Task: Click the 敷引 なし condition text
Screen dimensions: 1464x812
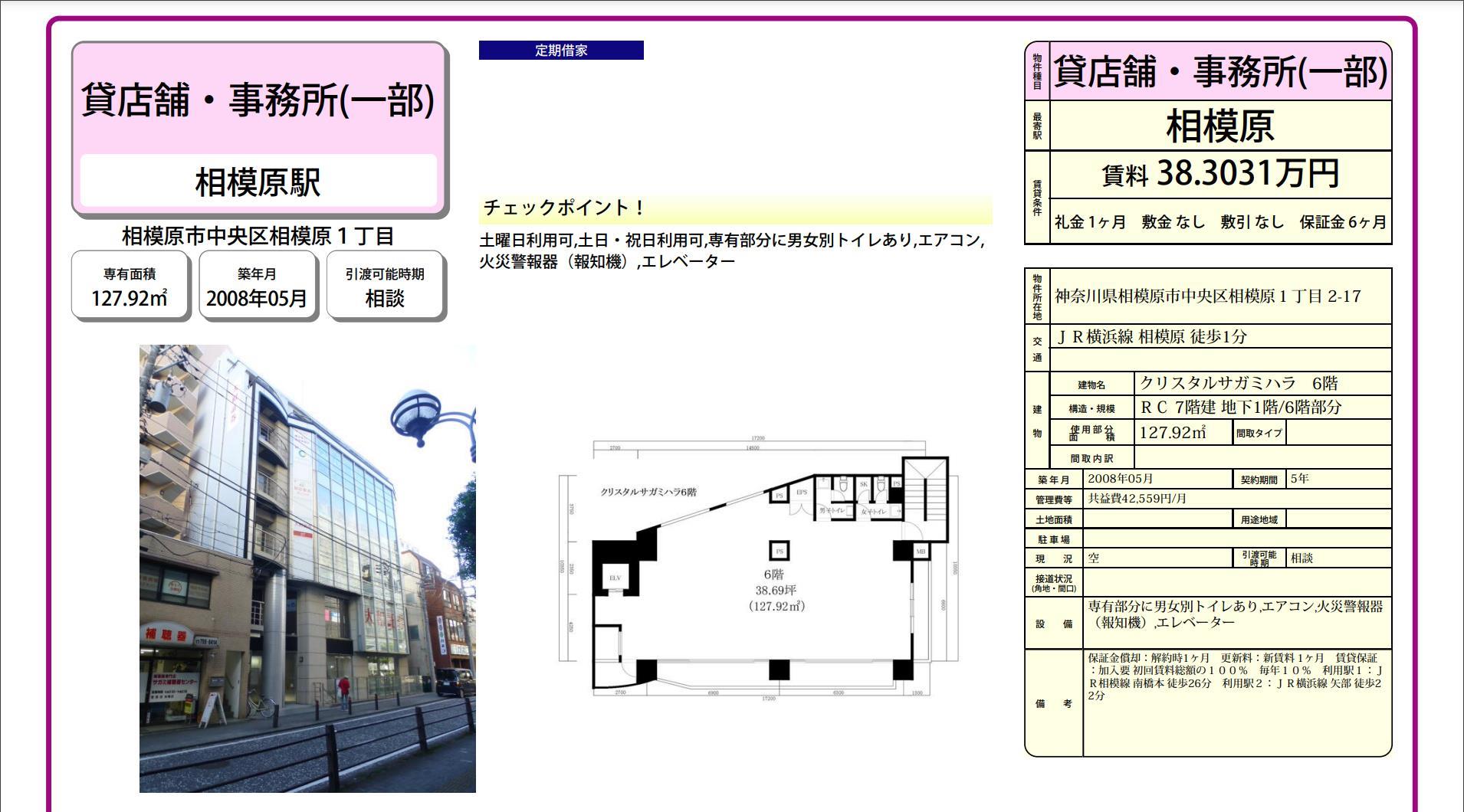Action: [1252, 222]
